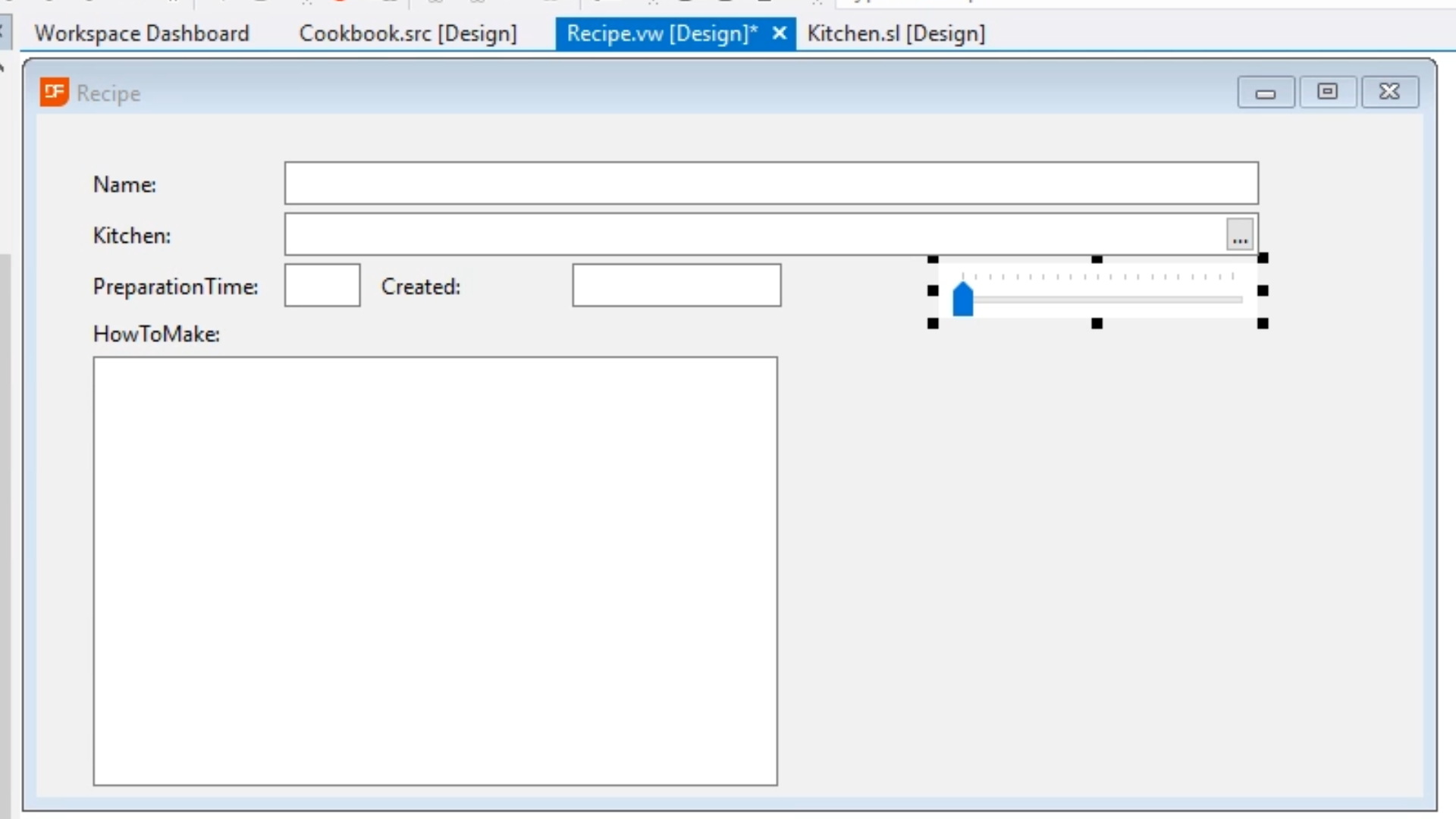Maximize the Recipe view window
This screenshot has width=1456, height=819.
(1327, 93)
